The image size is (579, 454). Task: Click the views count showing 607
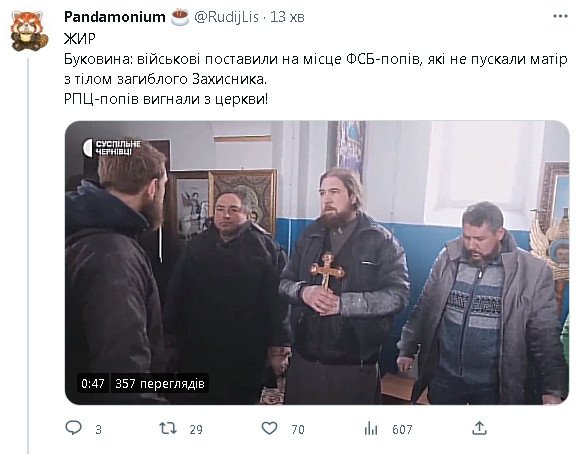[x=402, y=430]
